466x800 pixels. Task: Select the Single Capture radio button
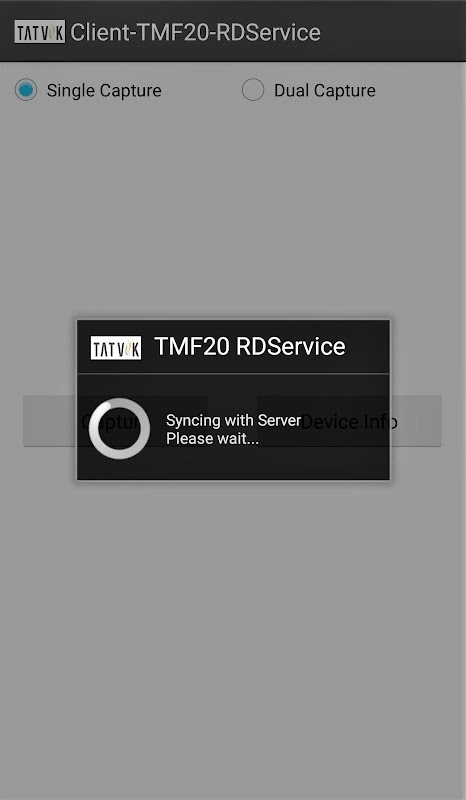[26, 90]
